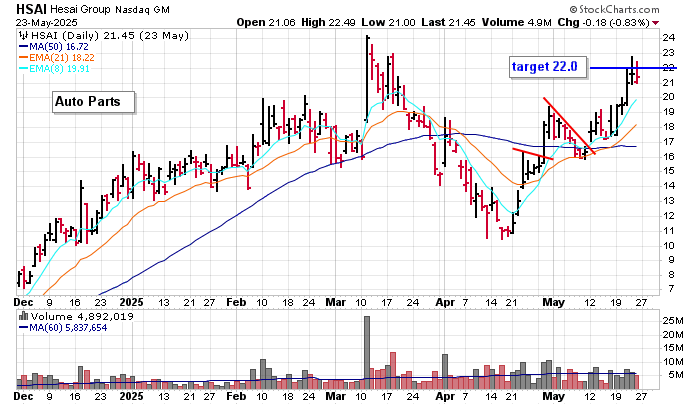
Task: Click the red down-arrow change indicator
Action: coord(655,23)
